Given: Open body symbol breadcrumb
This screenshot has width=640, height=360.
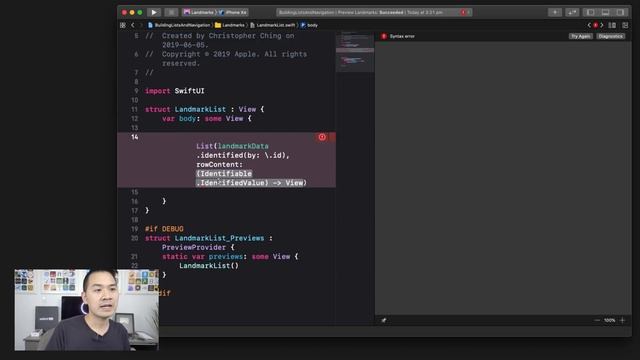Looking at the screenshot, I should 309,25.
